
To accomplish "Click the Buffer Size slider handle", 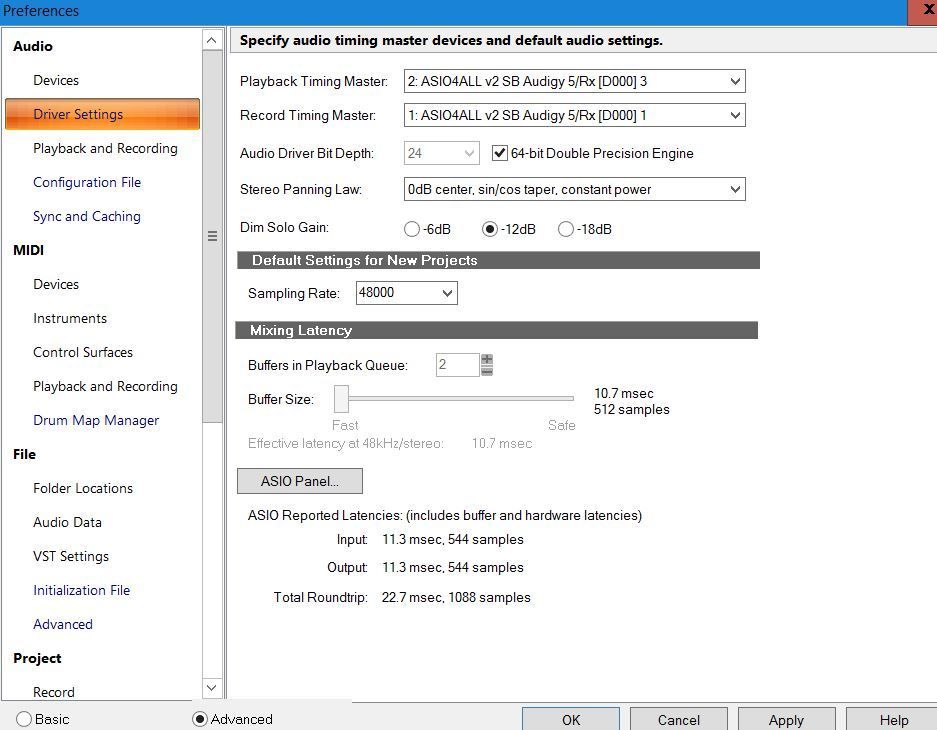I will click(341, 398).
